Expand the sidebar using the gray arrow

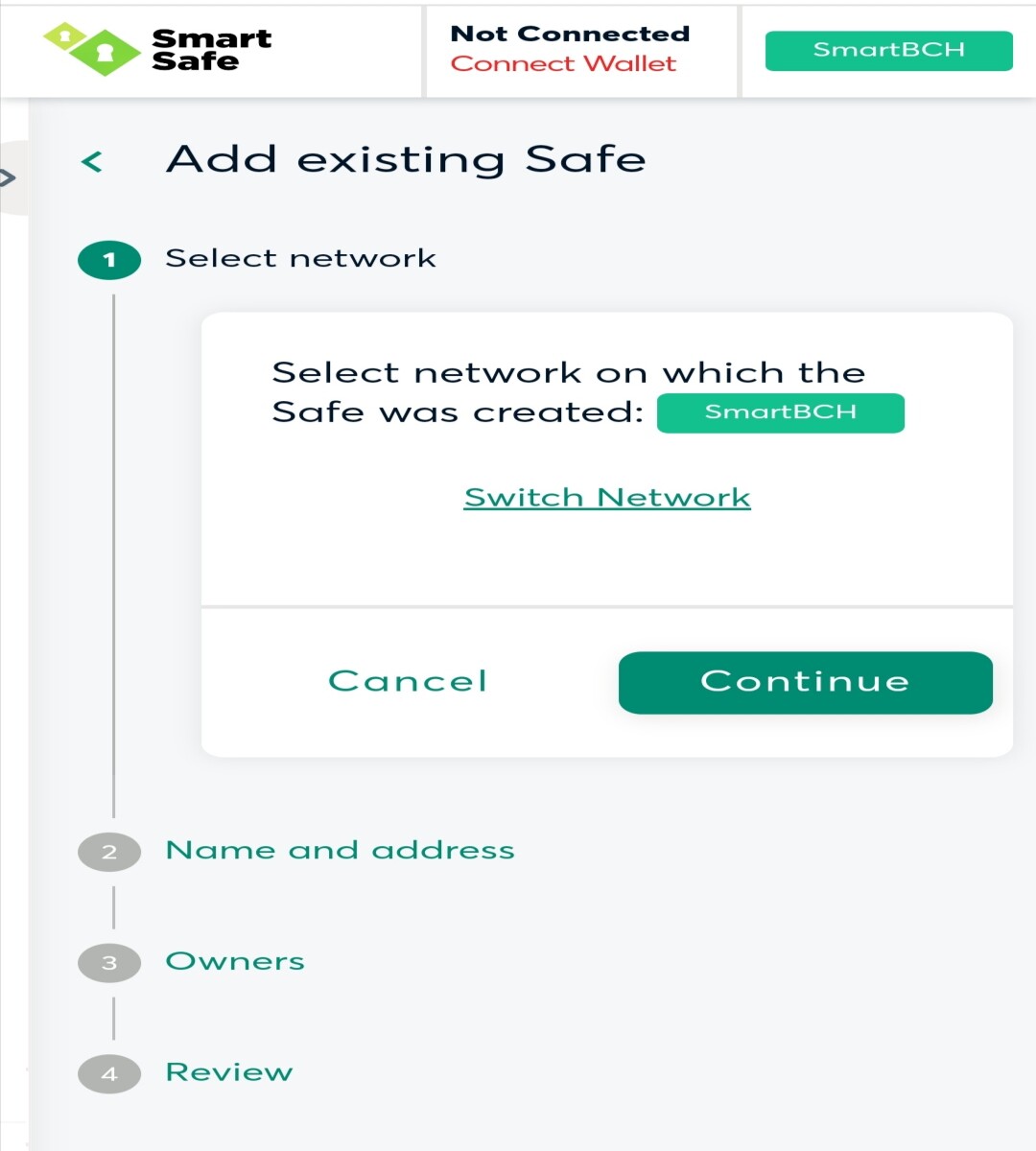click(8, 177)
